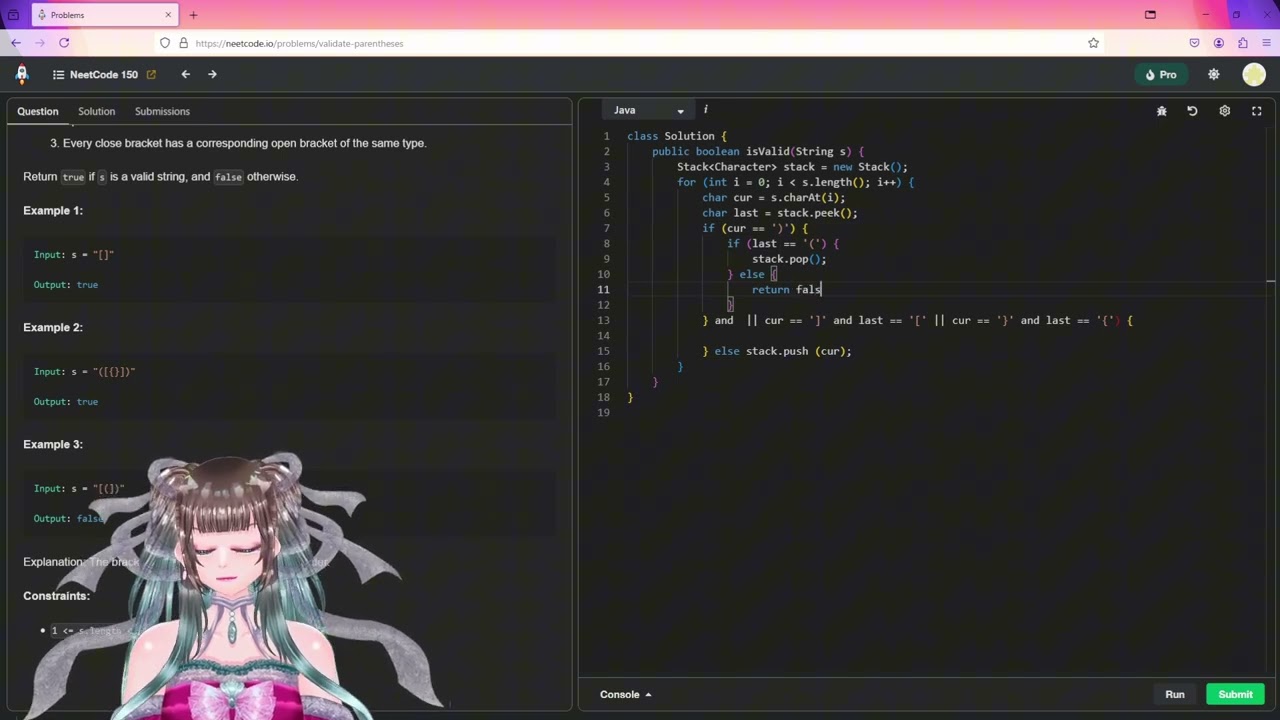Click the 'Constraints:' heading
The height and width of the screenshot is (720, 1280).
point(57,595)
